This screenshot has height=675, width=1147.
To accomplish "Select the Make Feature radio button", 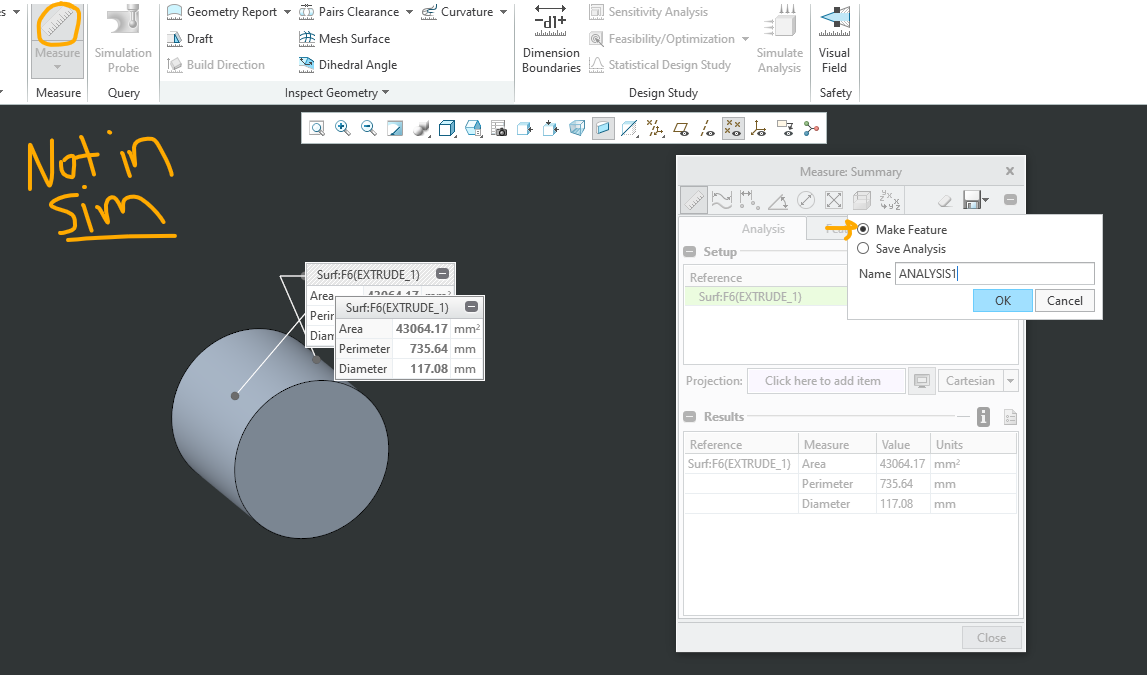I will coord(863,229).
